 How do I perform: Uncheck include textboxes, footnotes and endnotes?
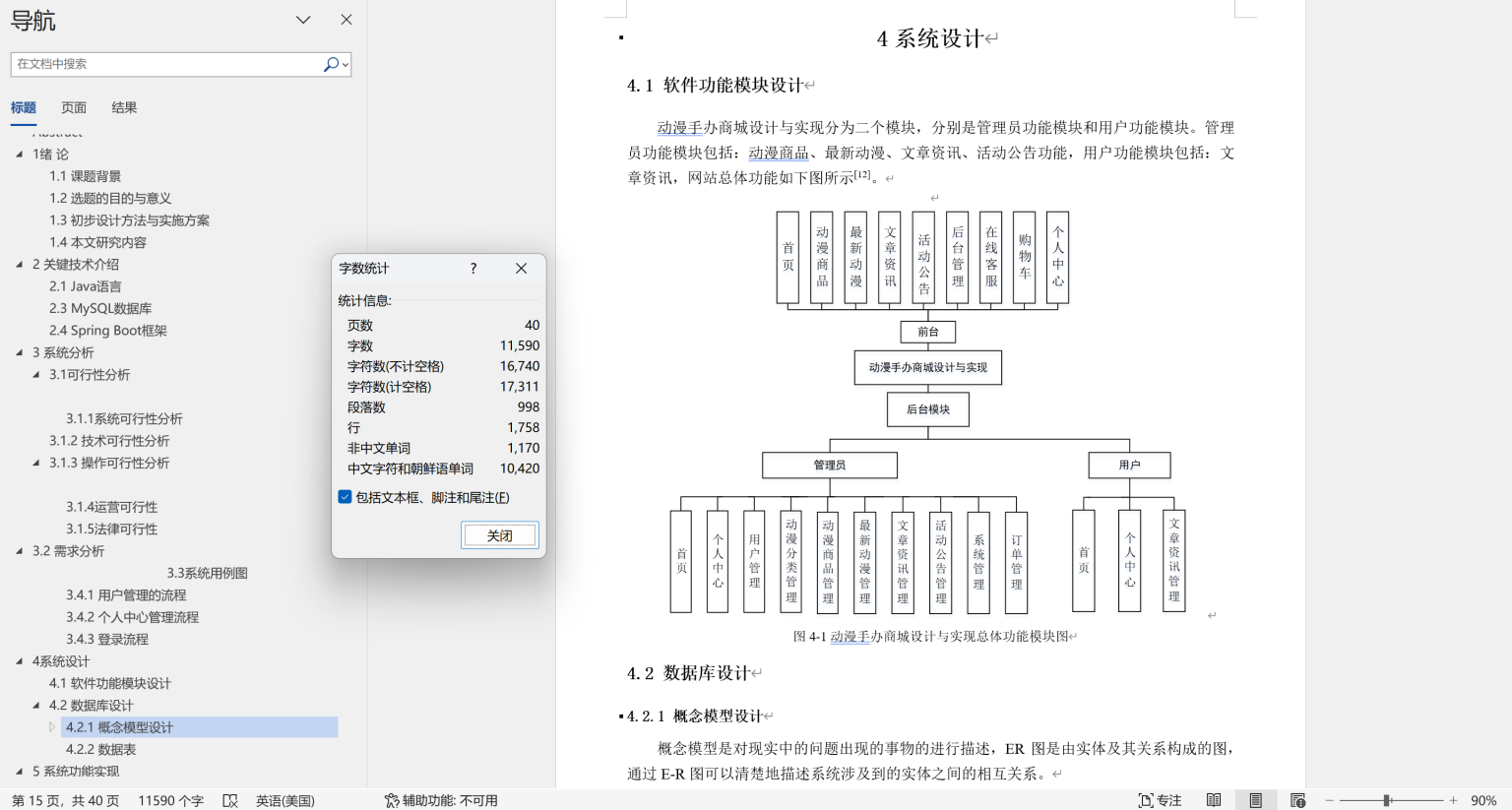click(x=346, y=497)
